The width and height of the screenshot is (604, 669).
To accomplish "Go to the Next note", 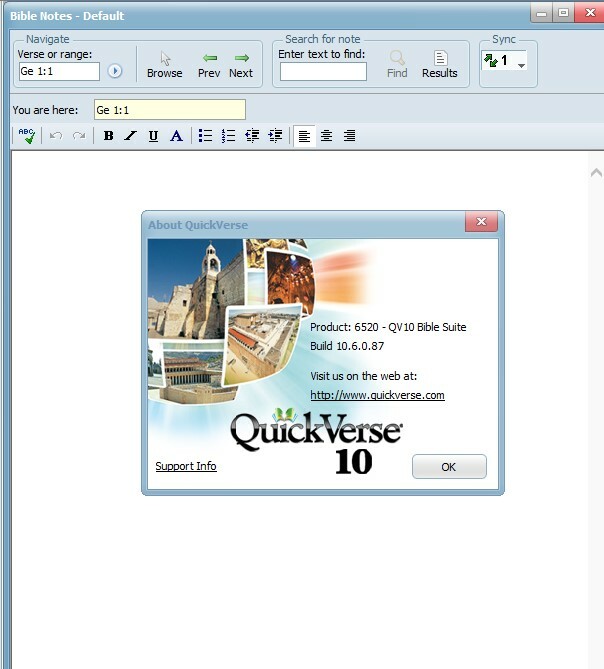I will [241, 65].
